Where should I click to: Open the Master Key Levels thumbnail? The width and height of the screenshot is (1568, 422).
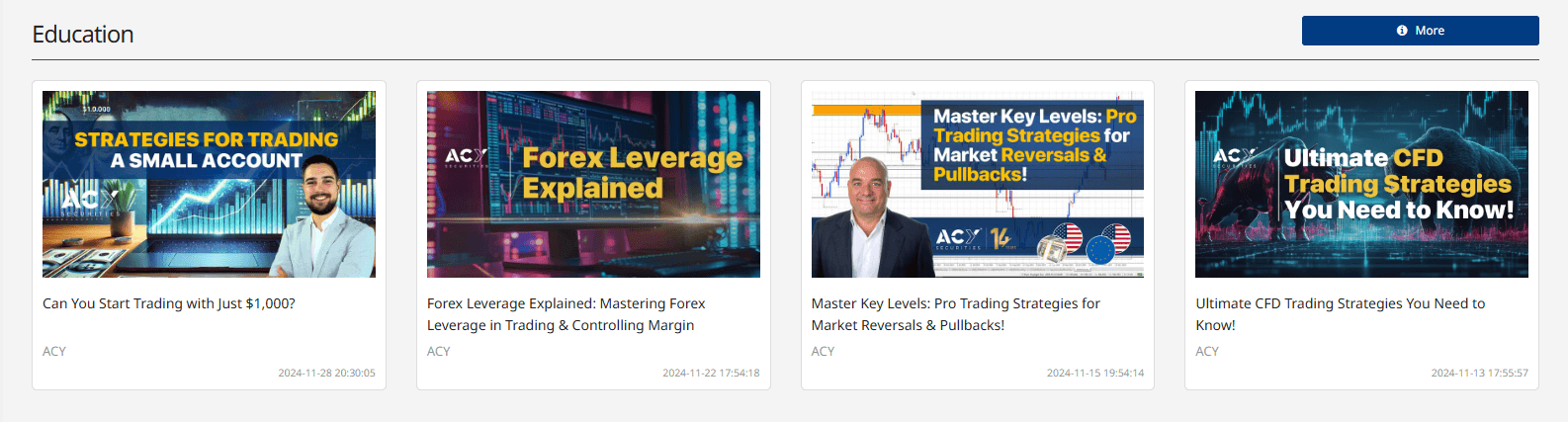pyautogui.click(x=978, y=184)
